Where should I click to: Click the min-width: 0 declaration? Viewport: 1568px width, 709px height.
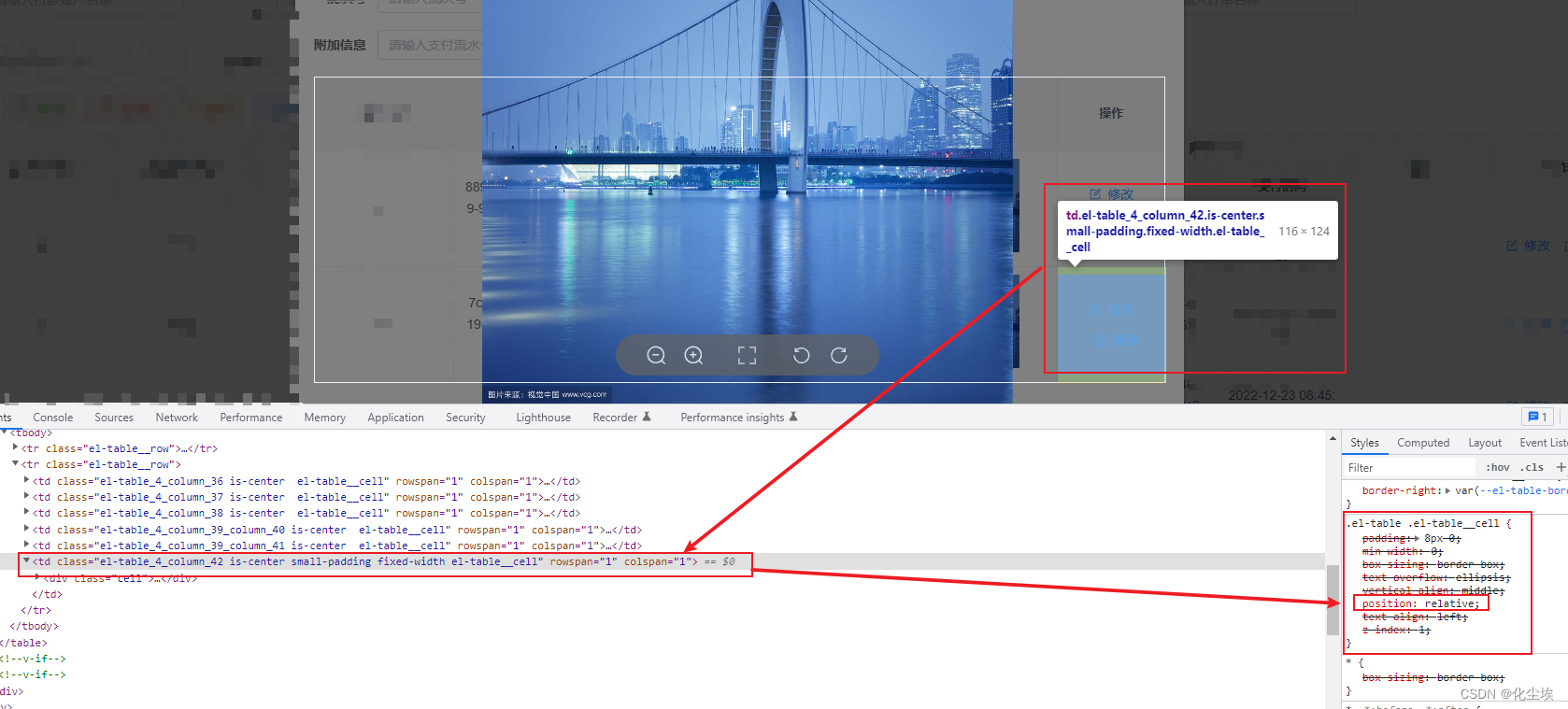tap(1402, 551)
